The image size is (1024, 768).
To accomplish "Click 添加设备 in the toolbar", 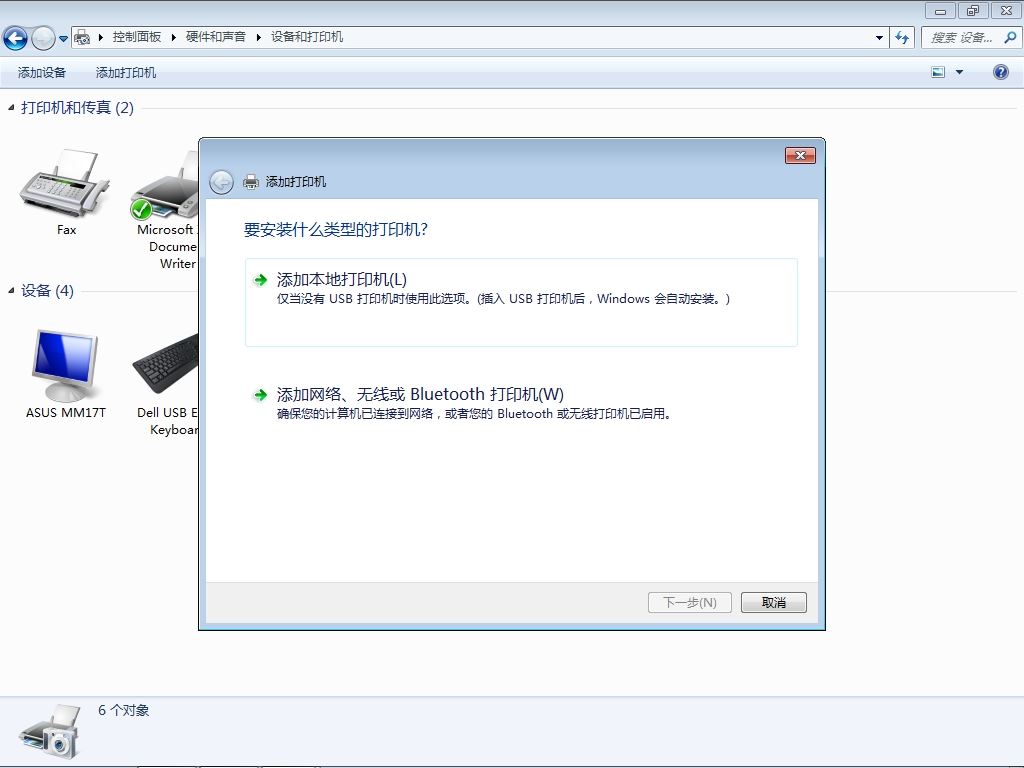I will pyautogui.click(x=42, y=72).
